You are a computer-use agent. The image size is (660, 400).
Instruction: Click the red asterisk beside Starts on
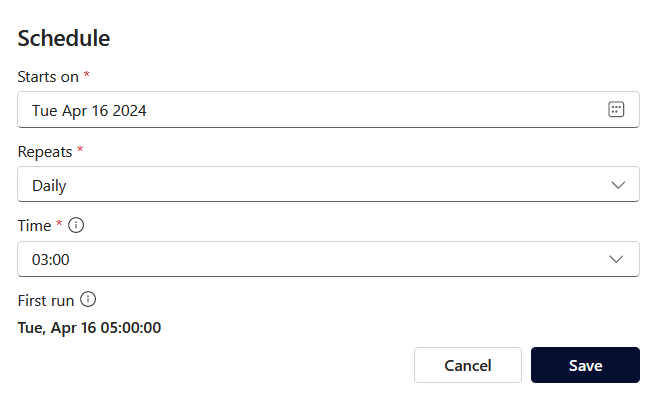point(87,75)
